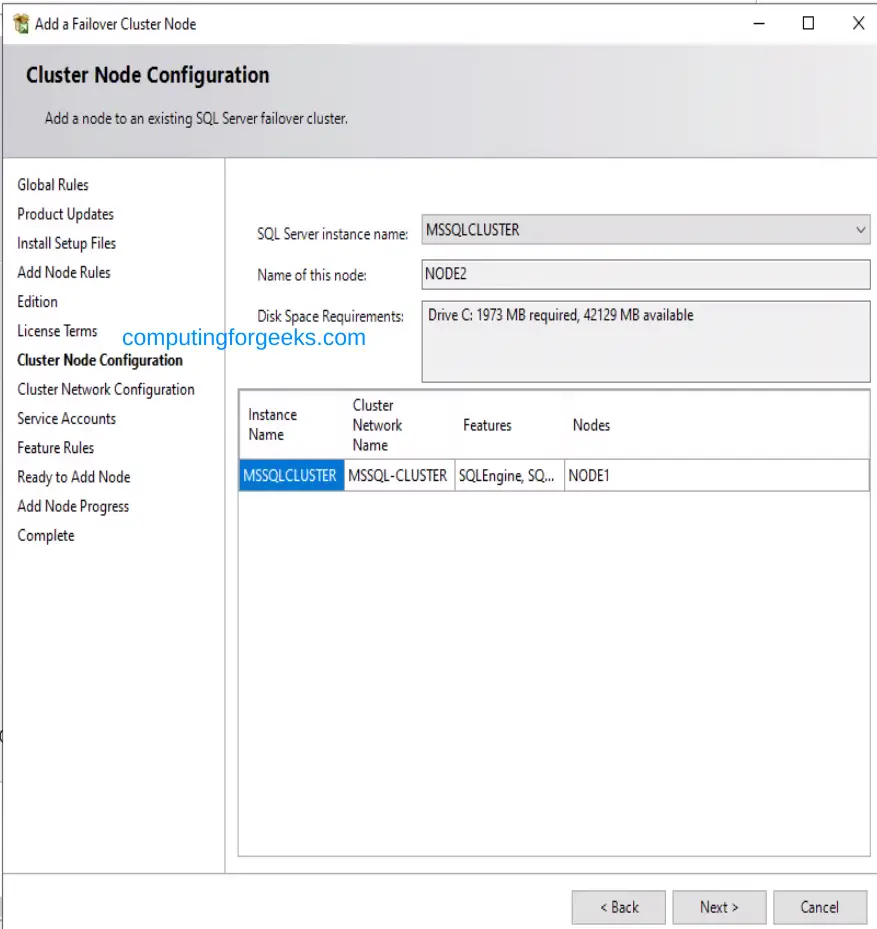Click the NODE1 nodes cell

click(x=717, y=475)
